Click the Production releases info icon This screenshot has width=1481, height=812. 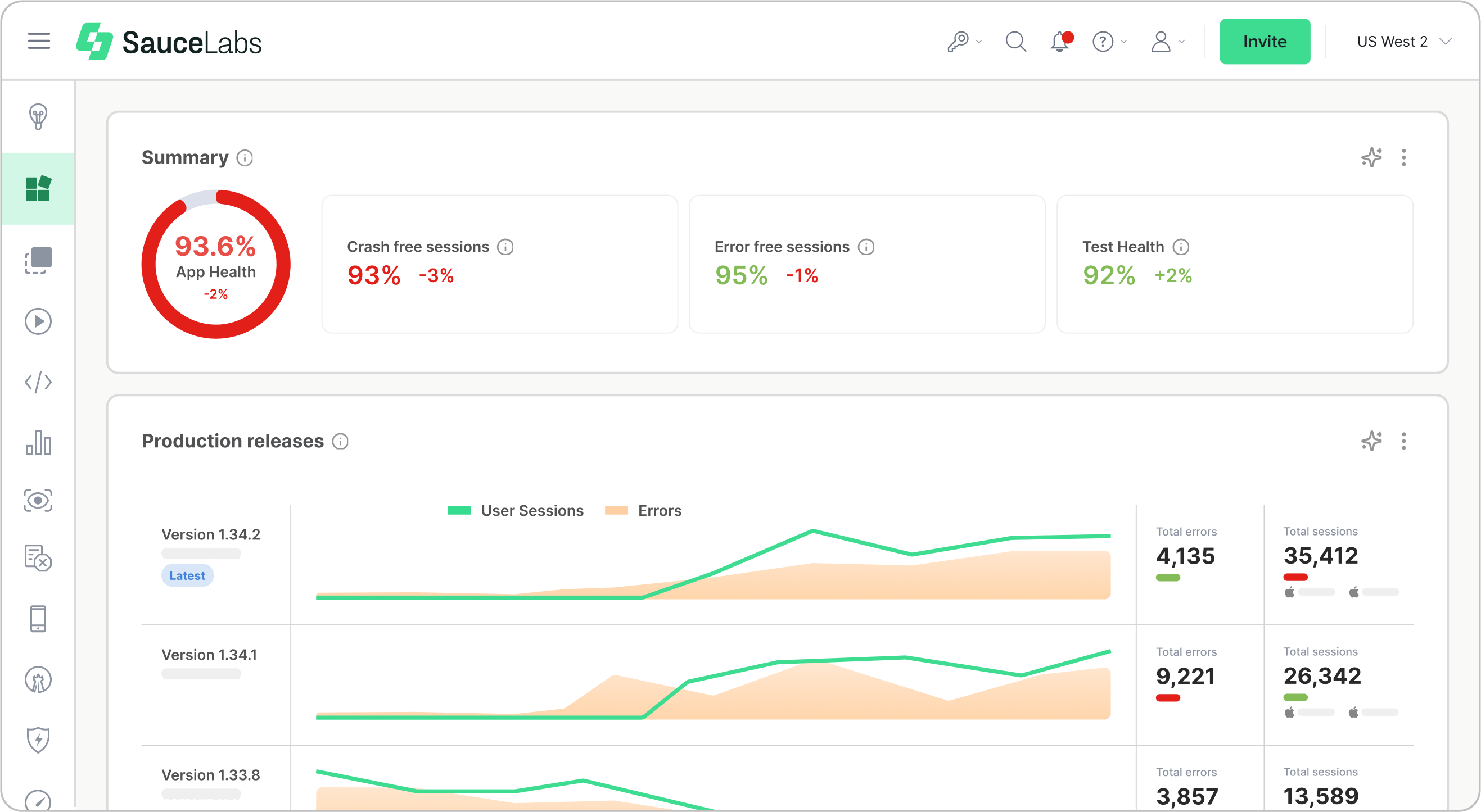[x=340, y=441]
